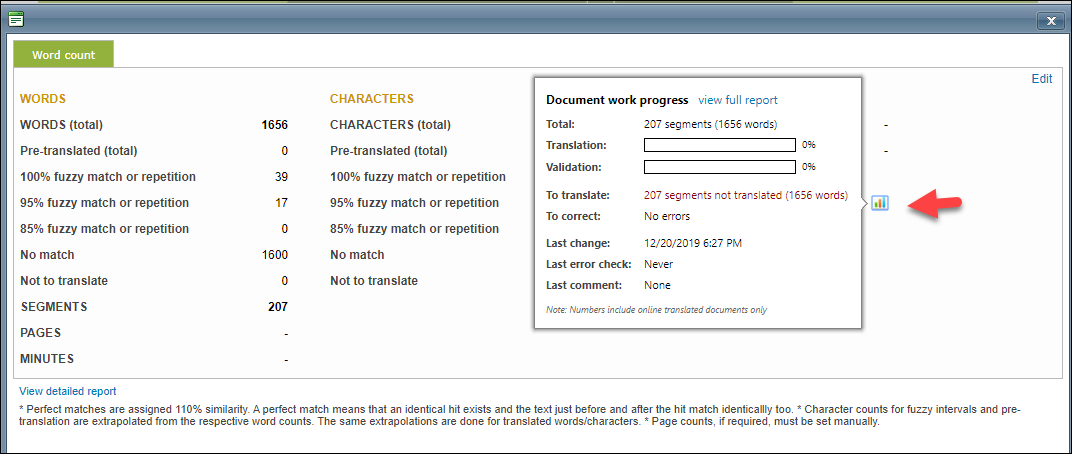Select the Word count tab

click(x=63, y=55)
